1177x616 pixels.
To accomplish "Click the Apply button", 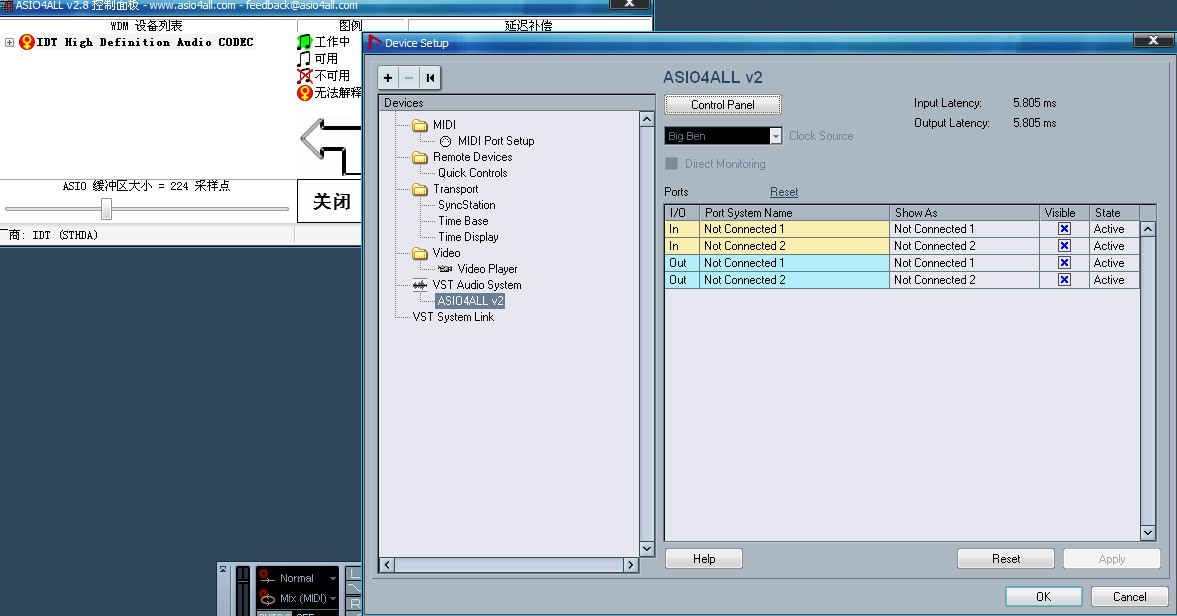I will click(1112, 559).
